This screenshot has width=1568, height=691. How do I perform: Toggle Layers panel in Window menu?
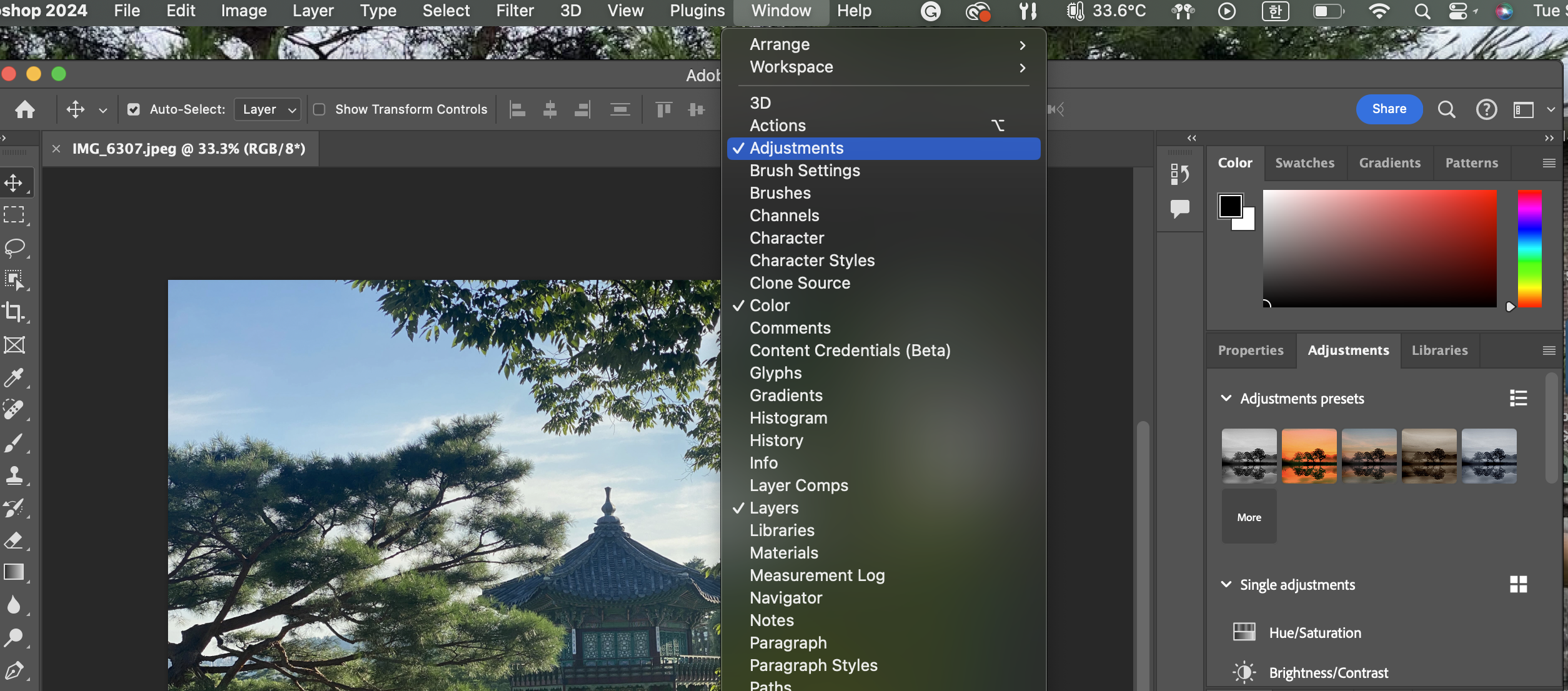coord(774,508)
